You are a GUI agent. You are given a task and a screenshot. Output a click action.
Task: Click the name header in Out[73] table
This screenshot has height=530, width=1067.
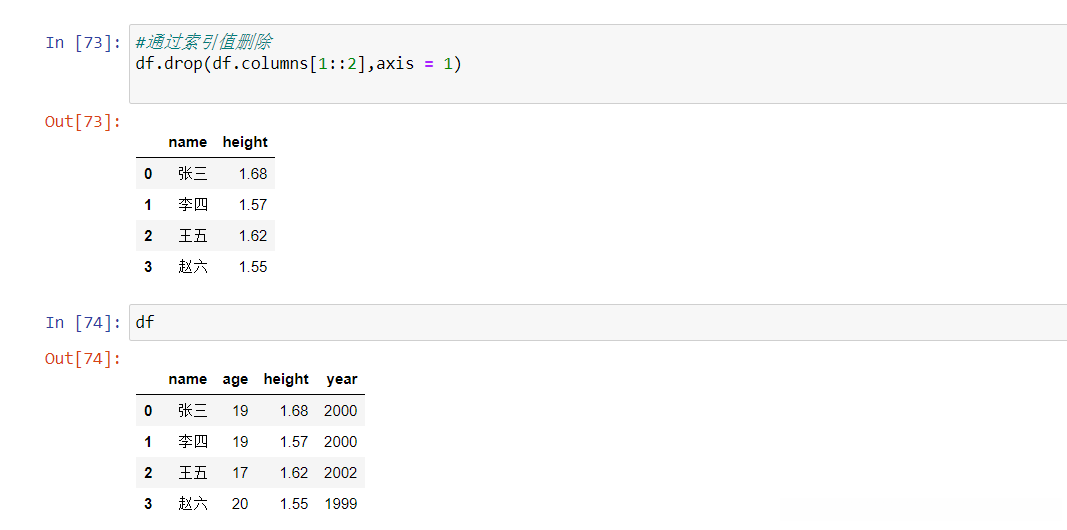(188, 142)
